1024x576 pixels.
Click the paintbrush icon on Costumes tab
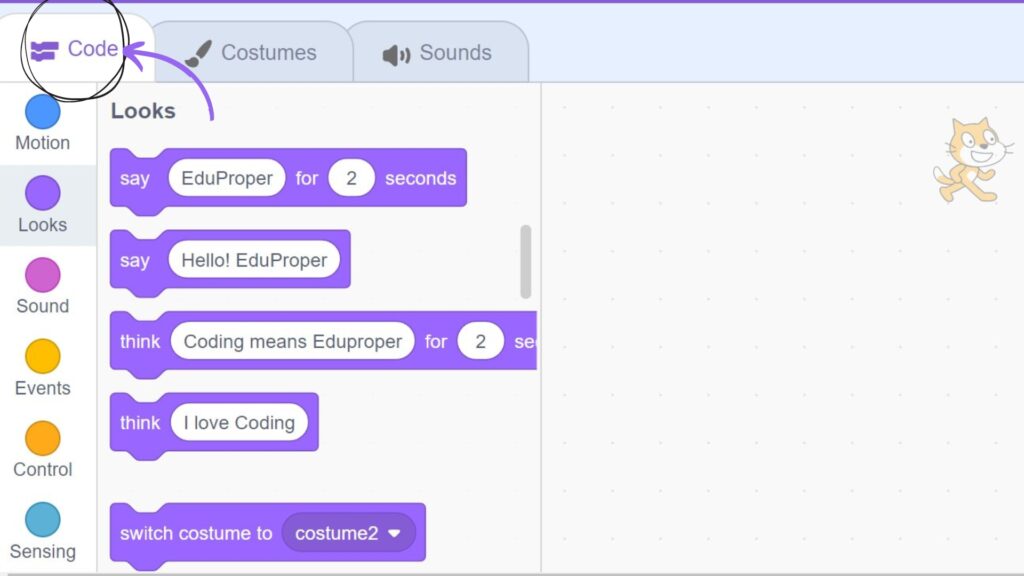[x=198, y=54]
